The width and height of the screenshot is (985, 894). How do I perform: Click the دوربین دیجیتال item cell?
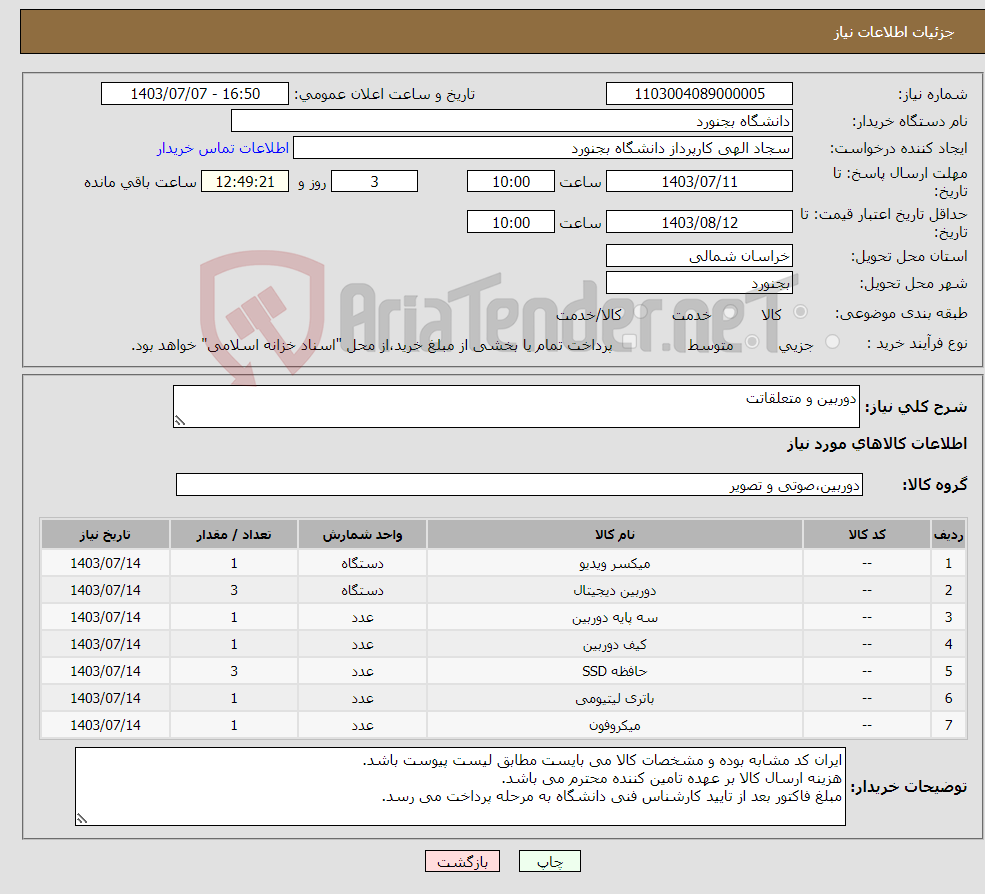pos(615,590)
